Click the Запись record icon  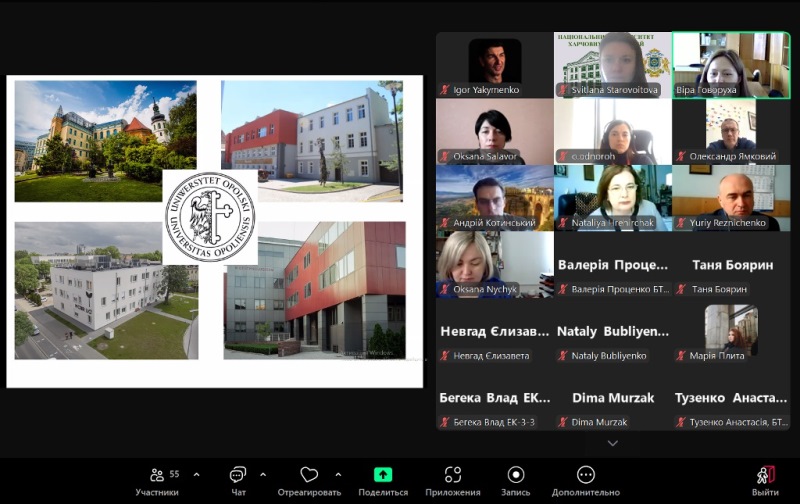tap(516, 475)
